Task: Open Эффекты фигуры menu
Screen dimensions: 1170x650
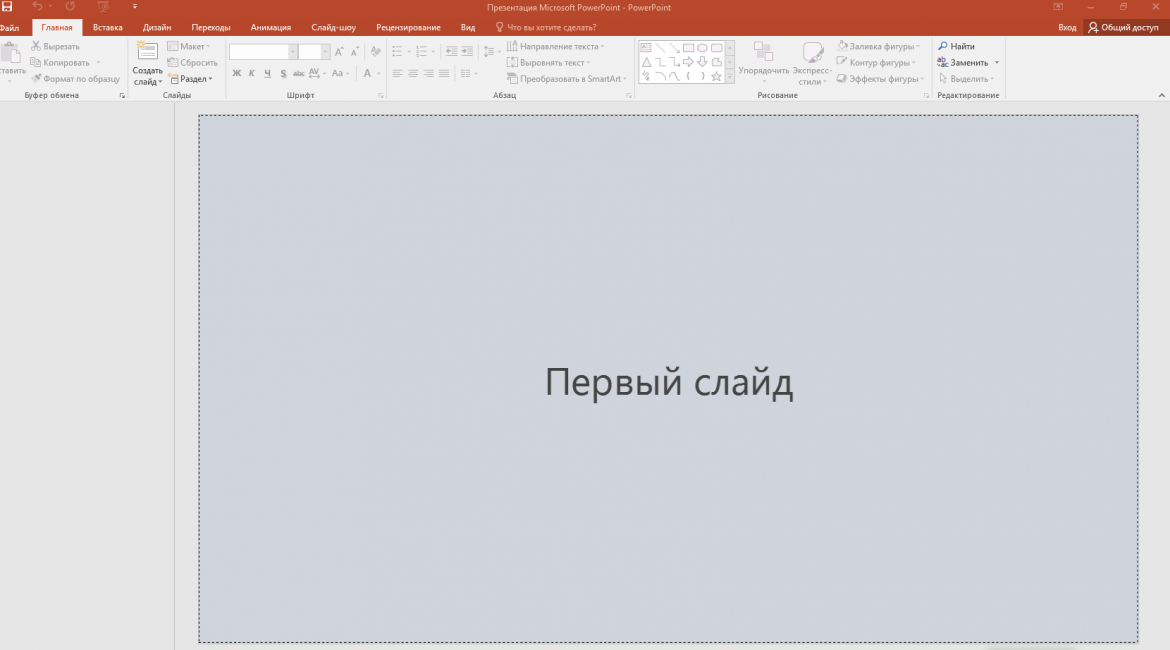Action: click(x=880, y=78)
